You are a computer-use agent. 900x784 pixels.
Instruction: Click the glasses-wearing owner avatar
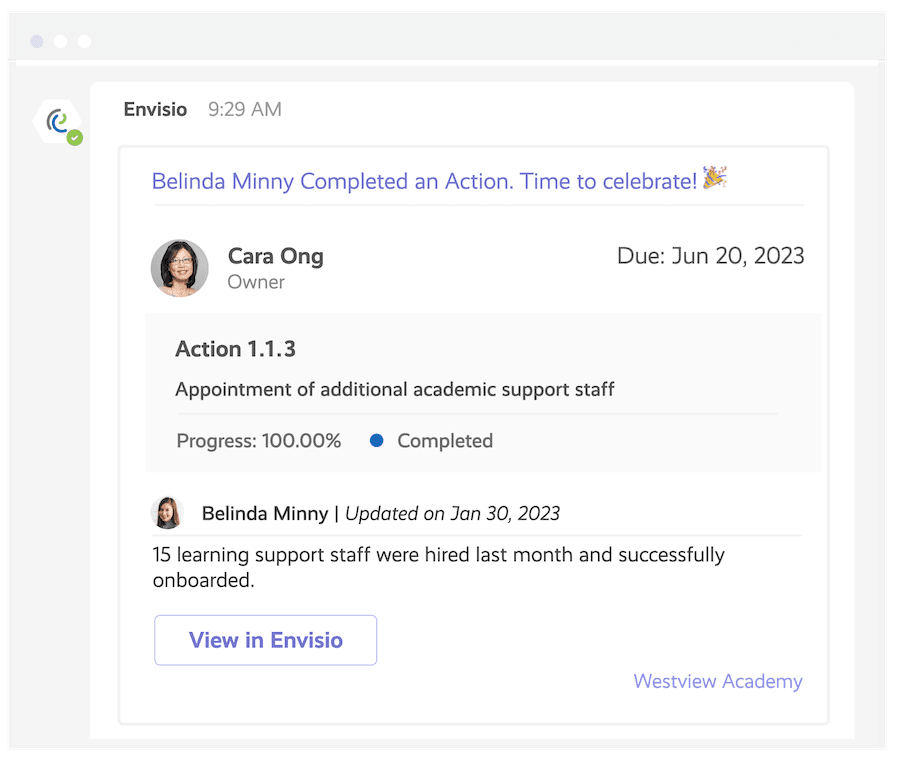180,268
